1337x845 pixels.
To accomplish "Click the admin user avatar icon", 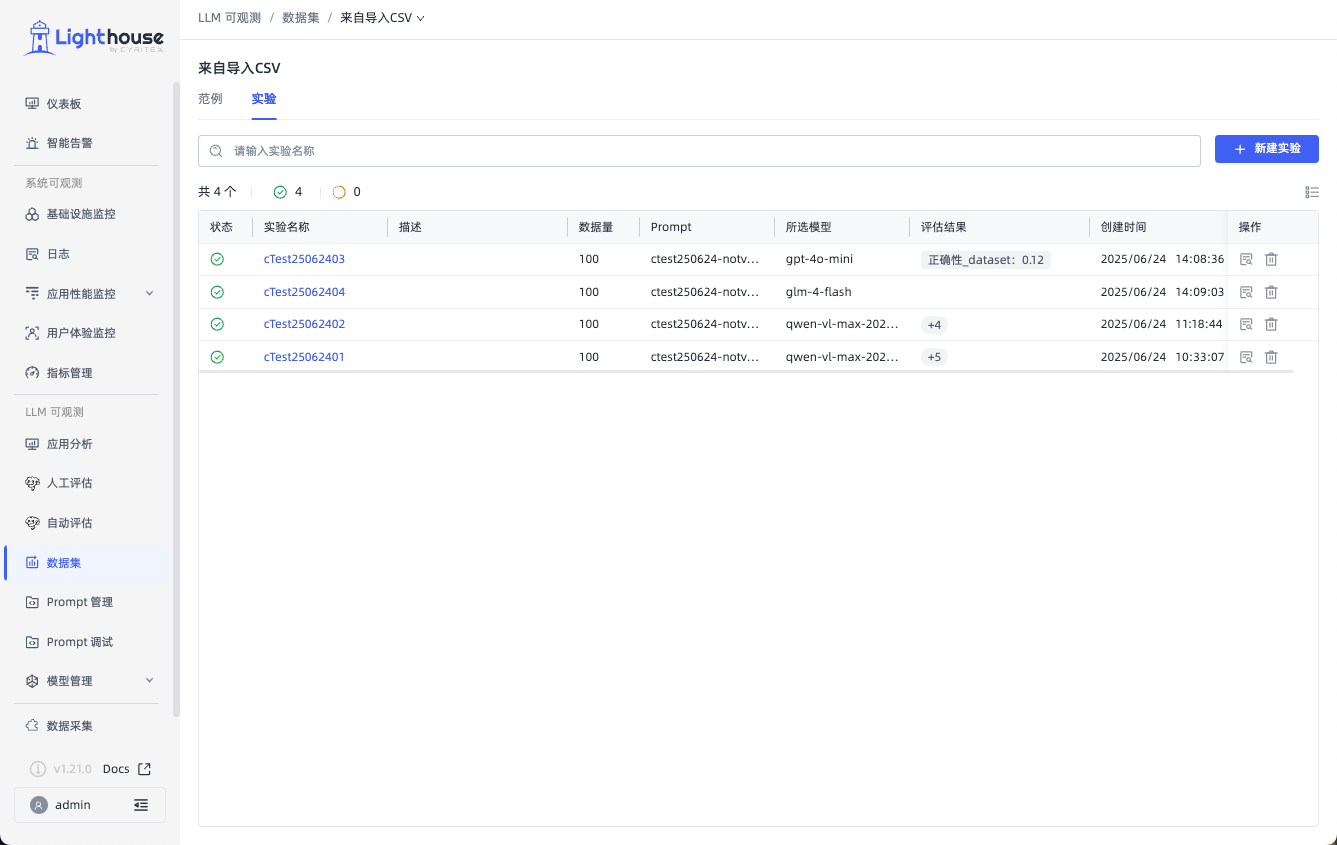I will coord(39,805).
